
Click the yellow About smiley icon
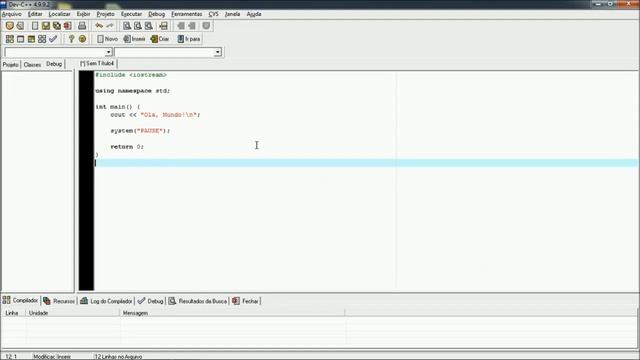[x=82, y=39]
